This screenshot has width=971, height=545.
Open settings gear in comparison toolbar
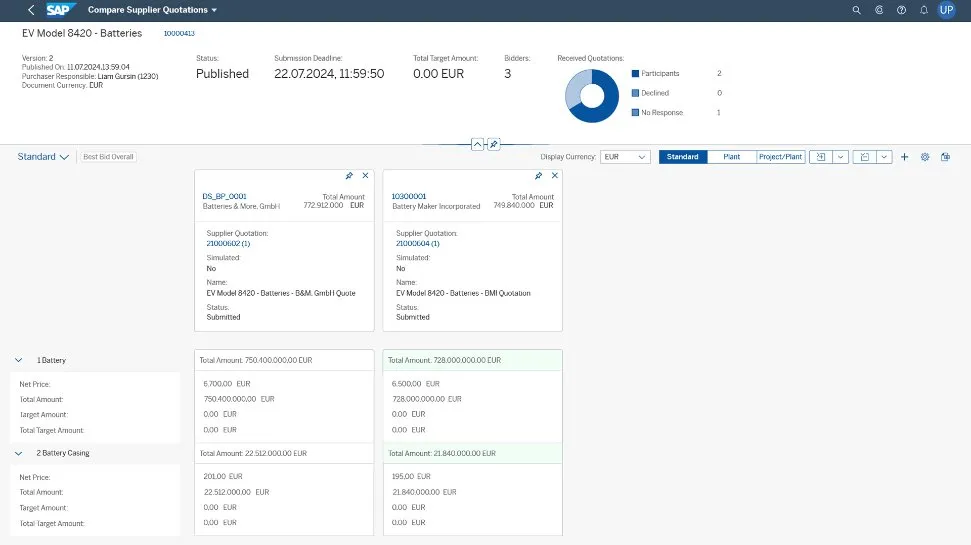(x=925, y=157)
